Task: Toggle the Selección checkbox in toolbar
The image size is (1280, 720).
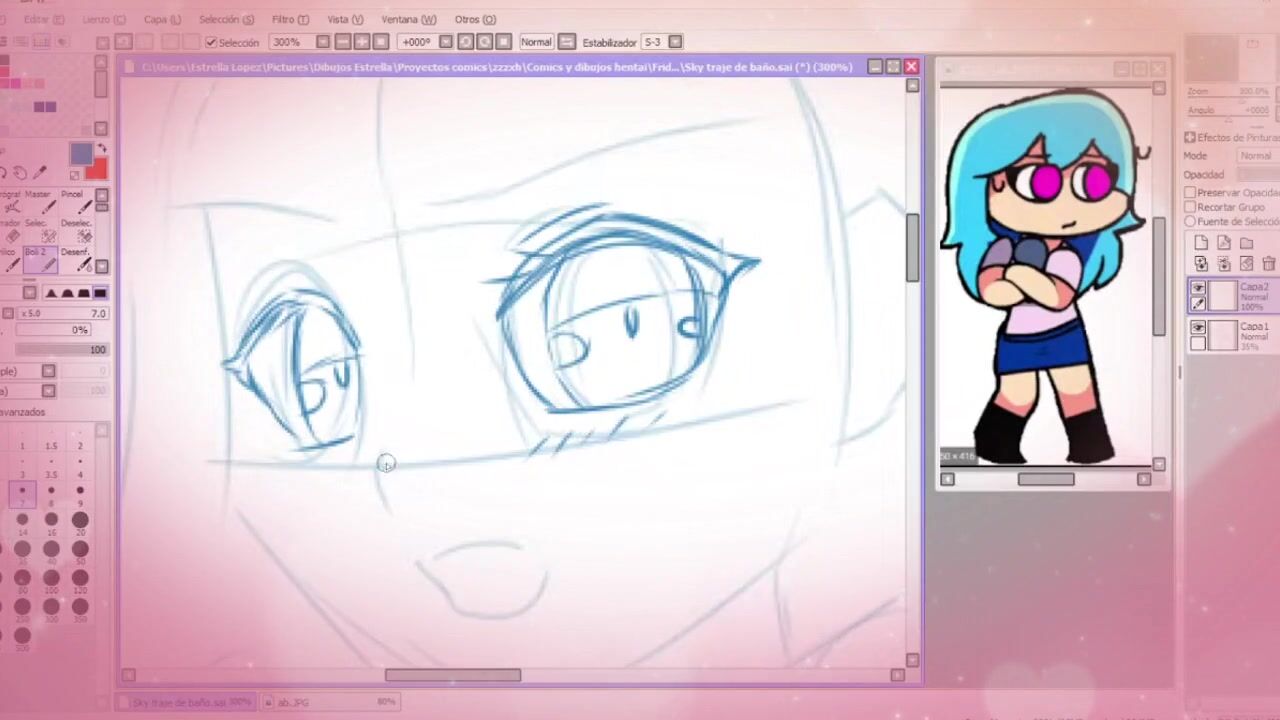Action: (211, 43)
